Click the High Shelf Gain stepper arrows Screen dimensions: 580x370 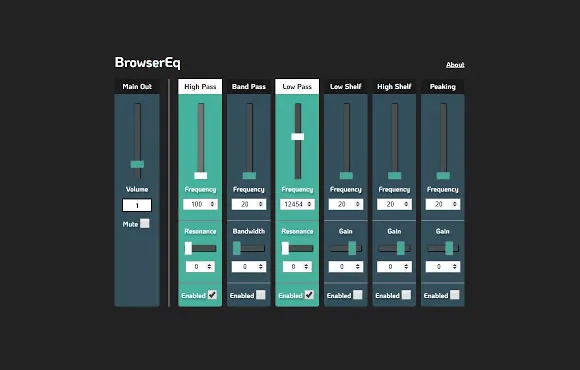coord(406,267)
